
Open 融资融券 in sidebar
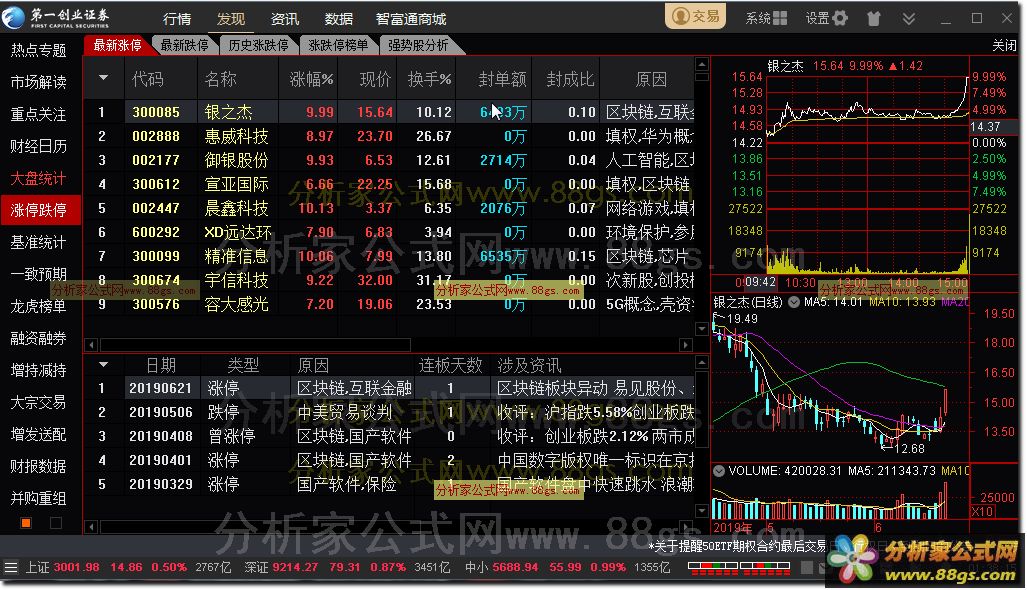(x=38, y=338)
